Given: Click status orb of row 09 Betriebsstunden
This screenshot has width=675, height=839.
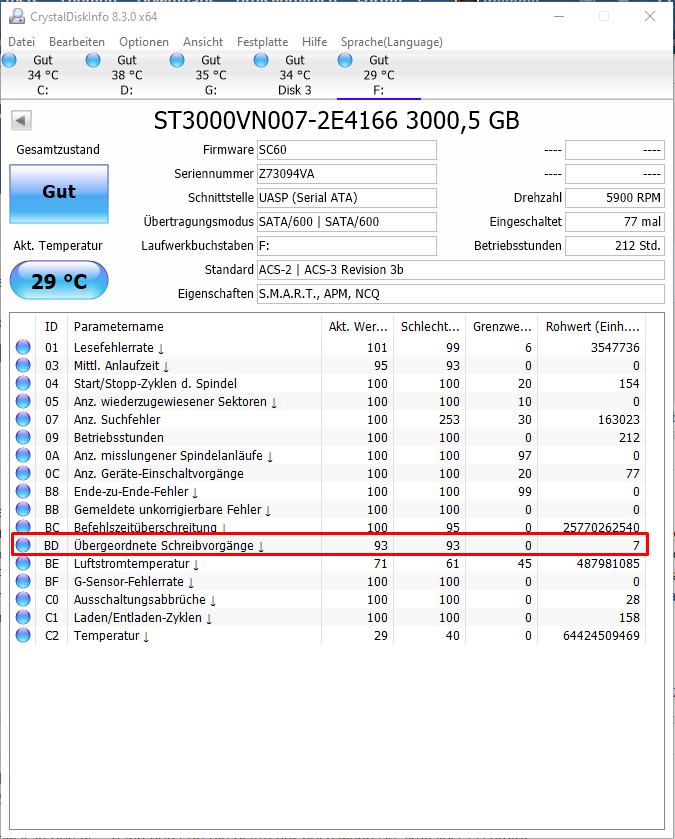Looking at the screenshot, I should coord(23,437).
